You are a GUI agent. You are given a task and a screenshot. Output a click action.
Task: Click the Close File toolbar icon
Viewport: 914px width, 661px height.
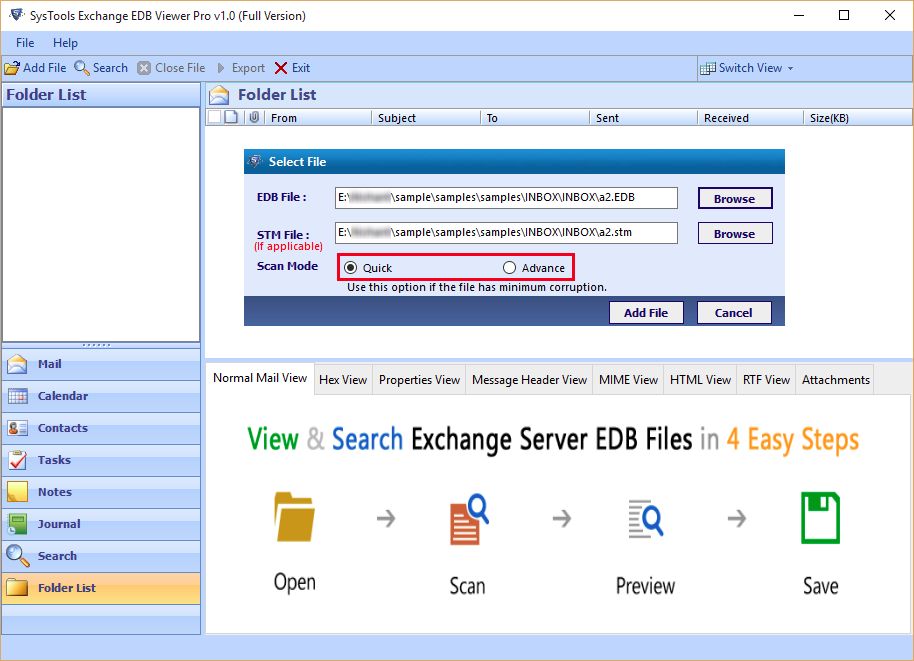coord(144,68)
